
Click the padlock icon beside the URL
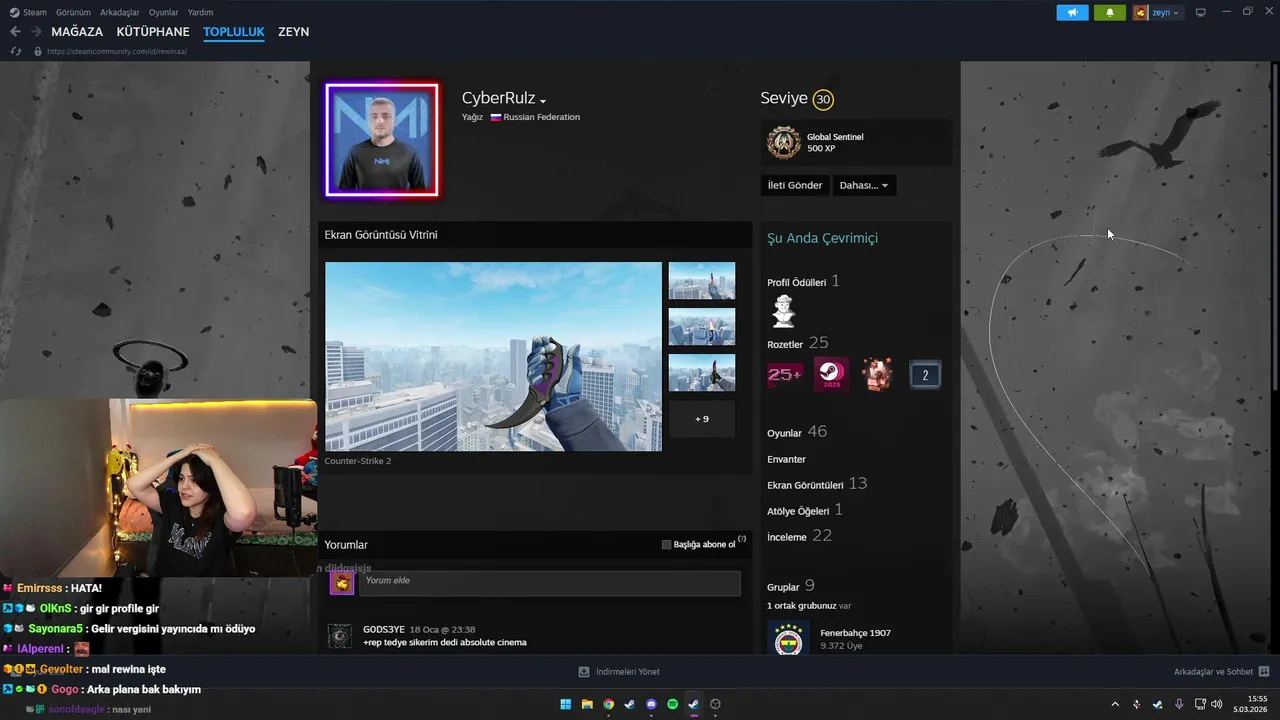(38, 51)
